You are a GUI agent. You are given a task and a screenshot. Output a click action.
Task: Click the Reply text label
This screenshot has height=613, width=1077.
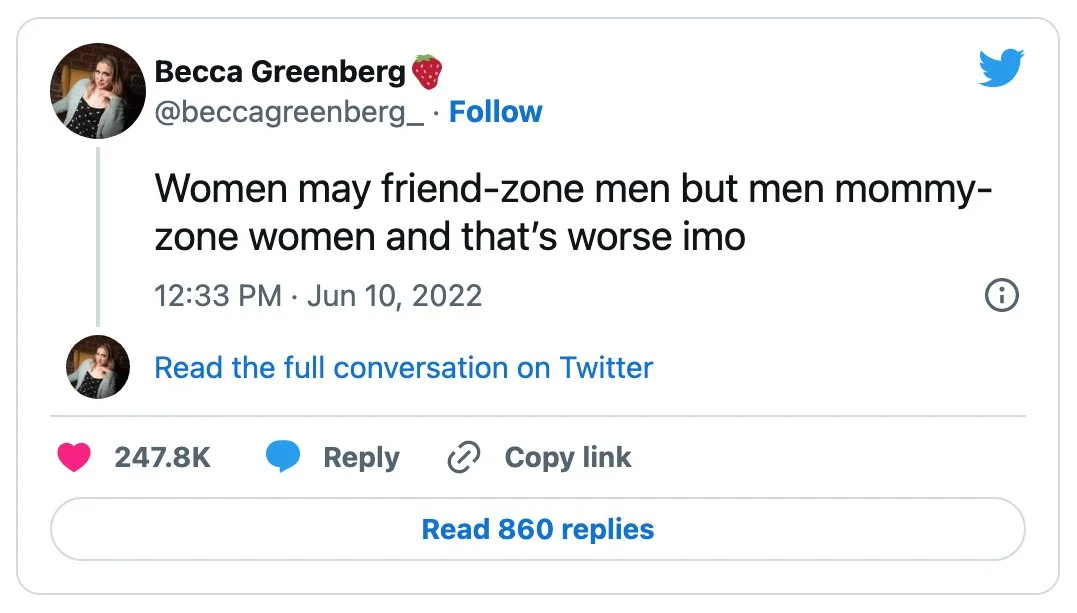tap(361, 458)
